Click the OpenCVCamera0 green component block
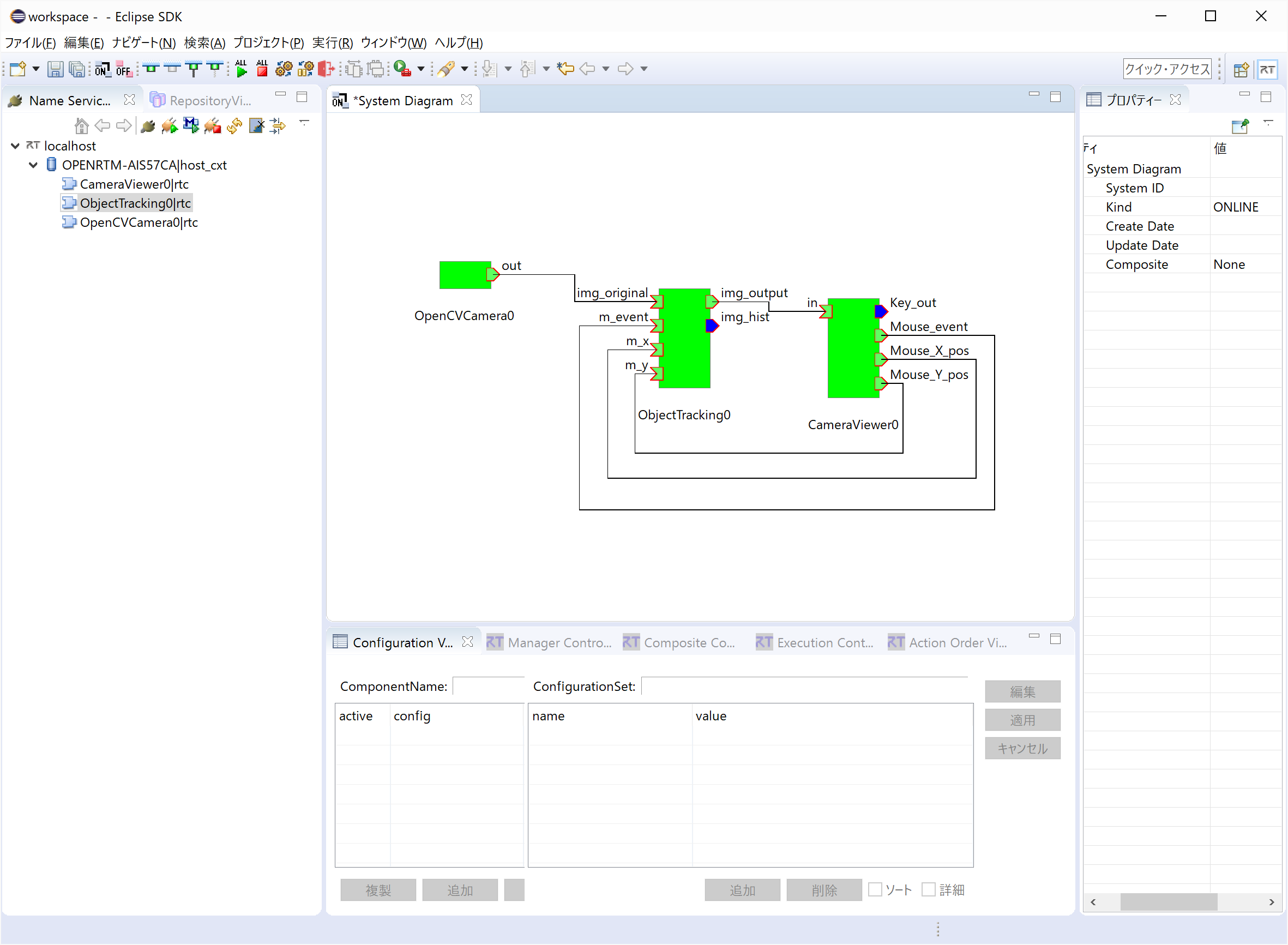1288x945 pixels. pyautogui.click(x=465, y=275)
